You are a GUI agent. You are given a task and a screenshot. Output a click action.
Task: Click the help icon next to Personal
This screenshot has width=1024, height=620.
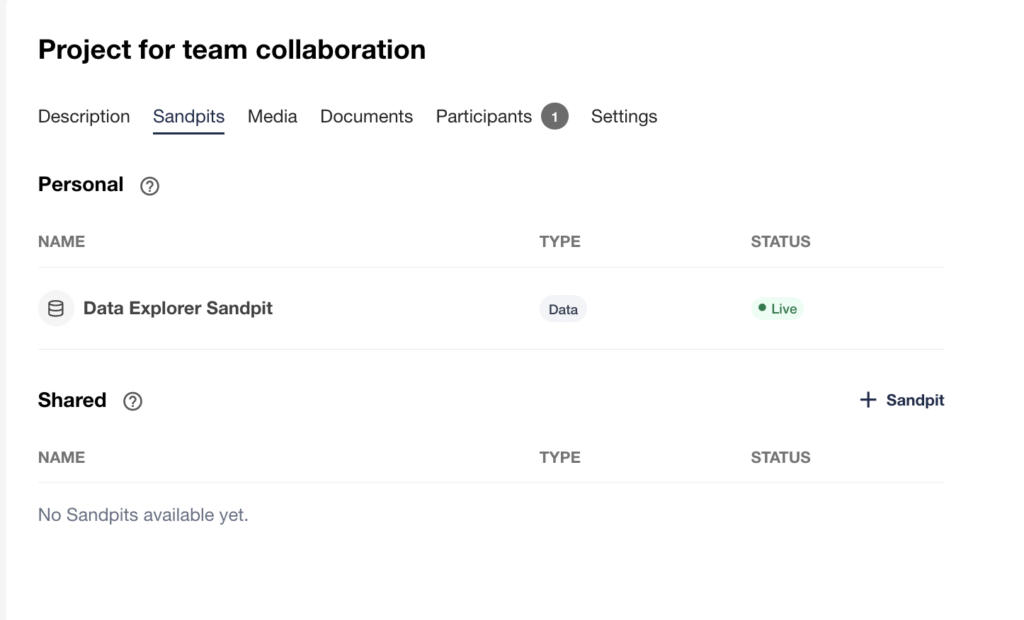[150, 186]
